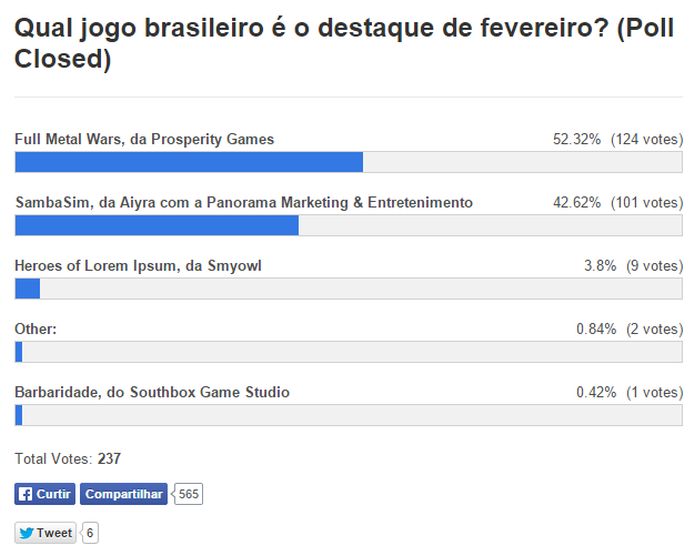The width and height of the screenshot is (695, 556).
Task: Click the Barbaridade option label
Action: click(x=152, y=392)
